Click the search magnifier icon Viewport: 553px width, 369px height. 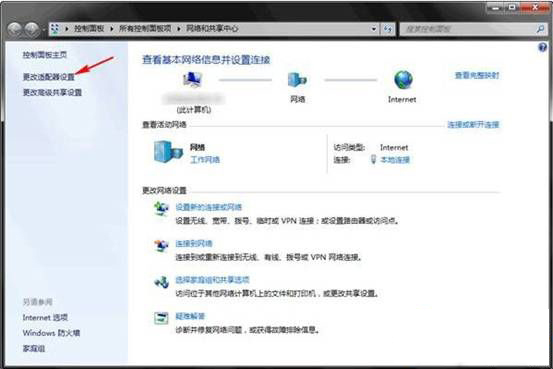[x=540, y=29]
